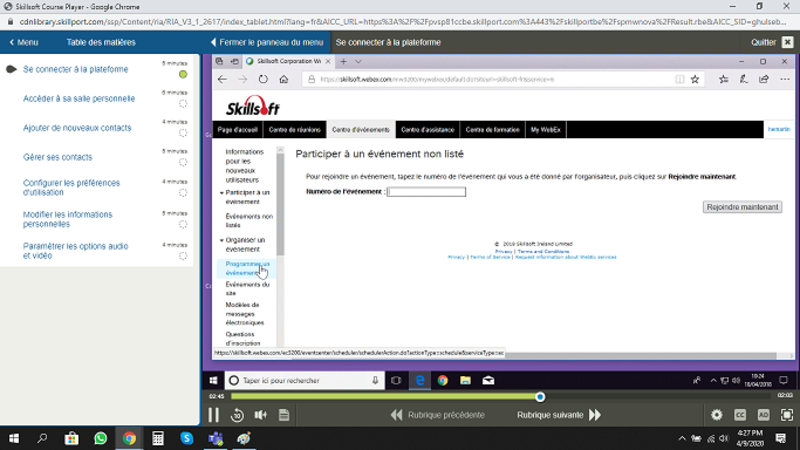Open player settings gear
The height and width of the screenshot is (450, 800).
717,415
